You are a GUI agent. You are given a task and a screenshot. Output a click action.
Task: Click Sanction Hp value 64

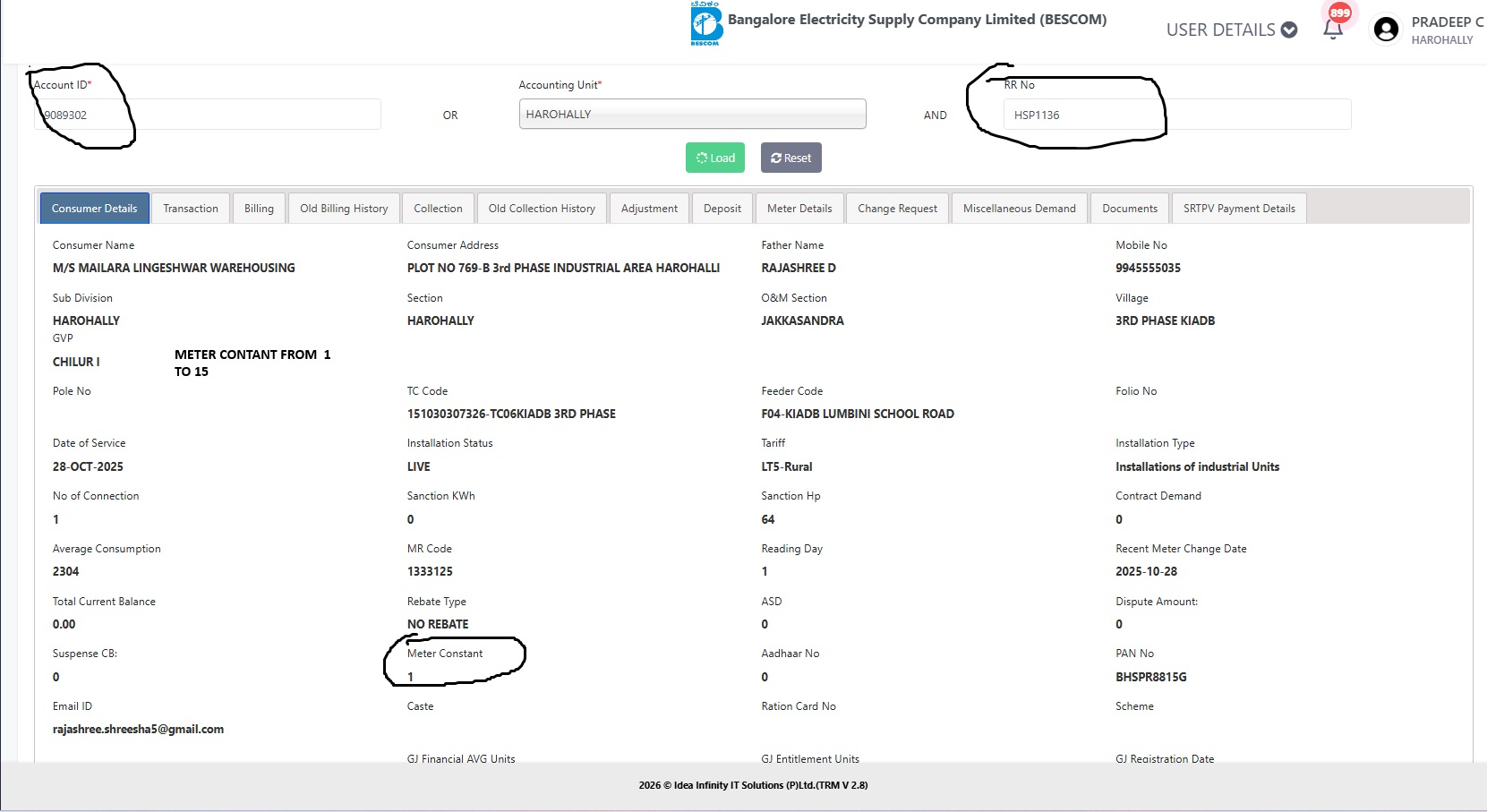pos(768,519)
